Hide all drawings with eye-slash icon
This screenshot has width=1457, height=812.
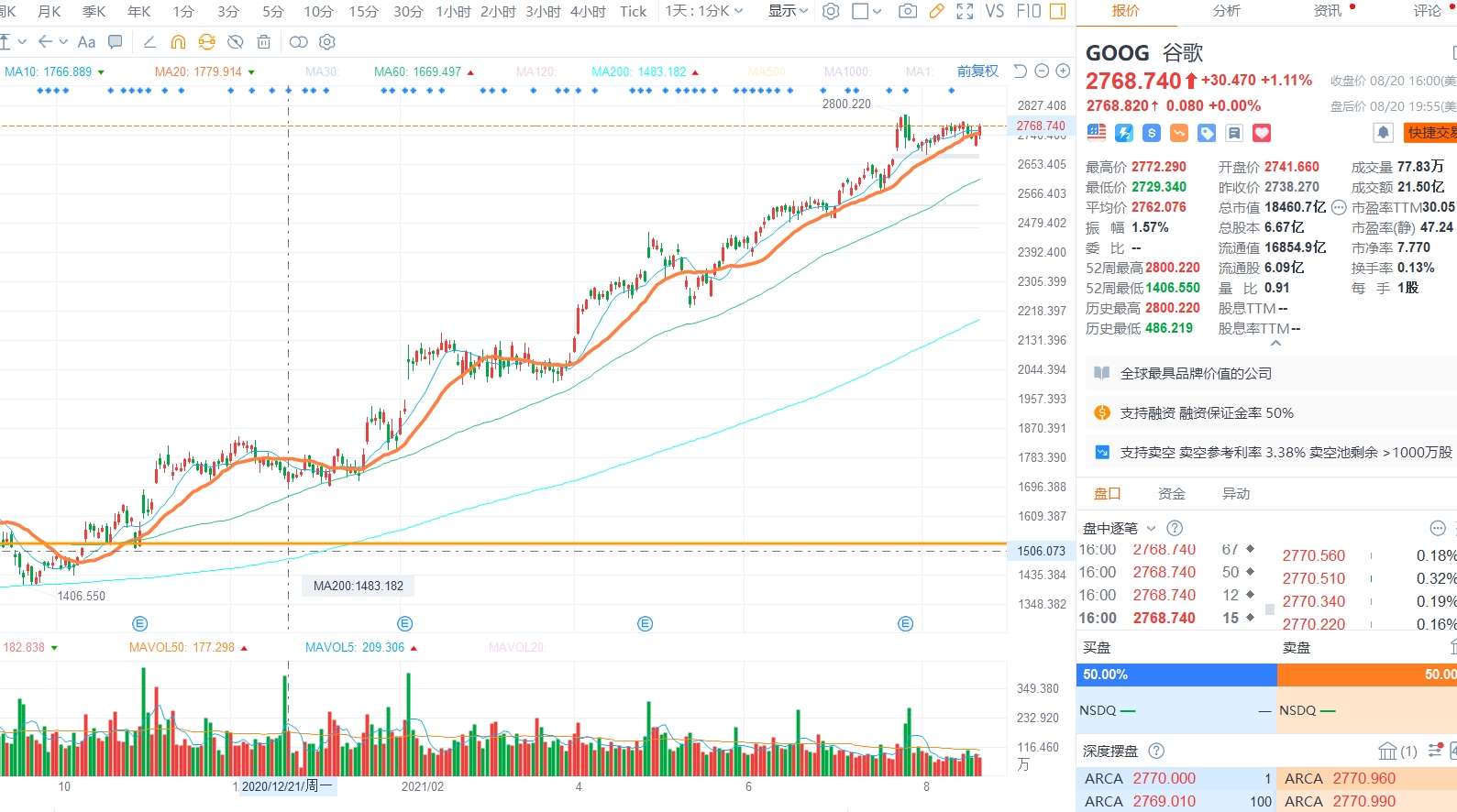(x=236, y=42)
